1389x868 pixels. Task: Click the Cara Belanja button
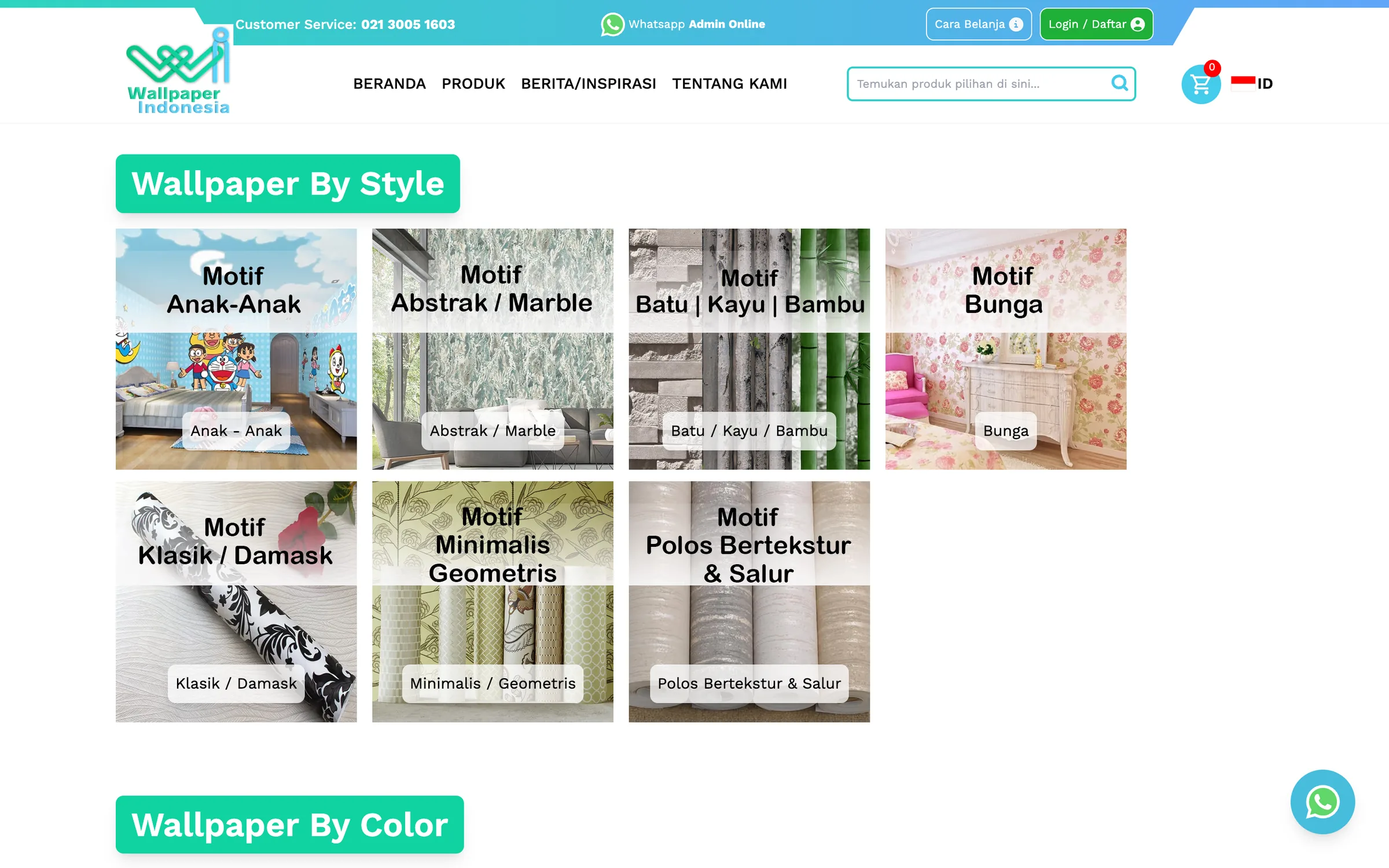[979, 24]
